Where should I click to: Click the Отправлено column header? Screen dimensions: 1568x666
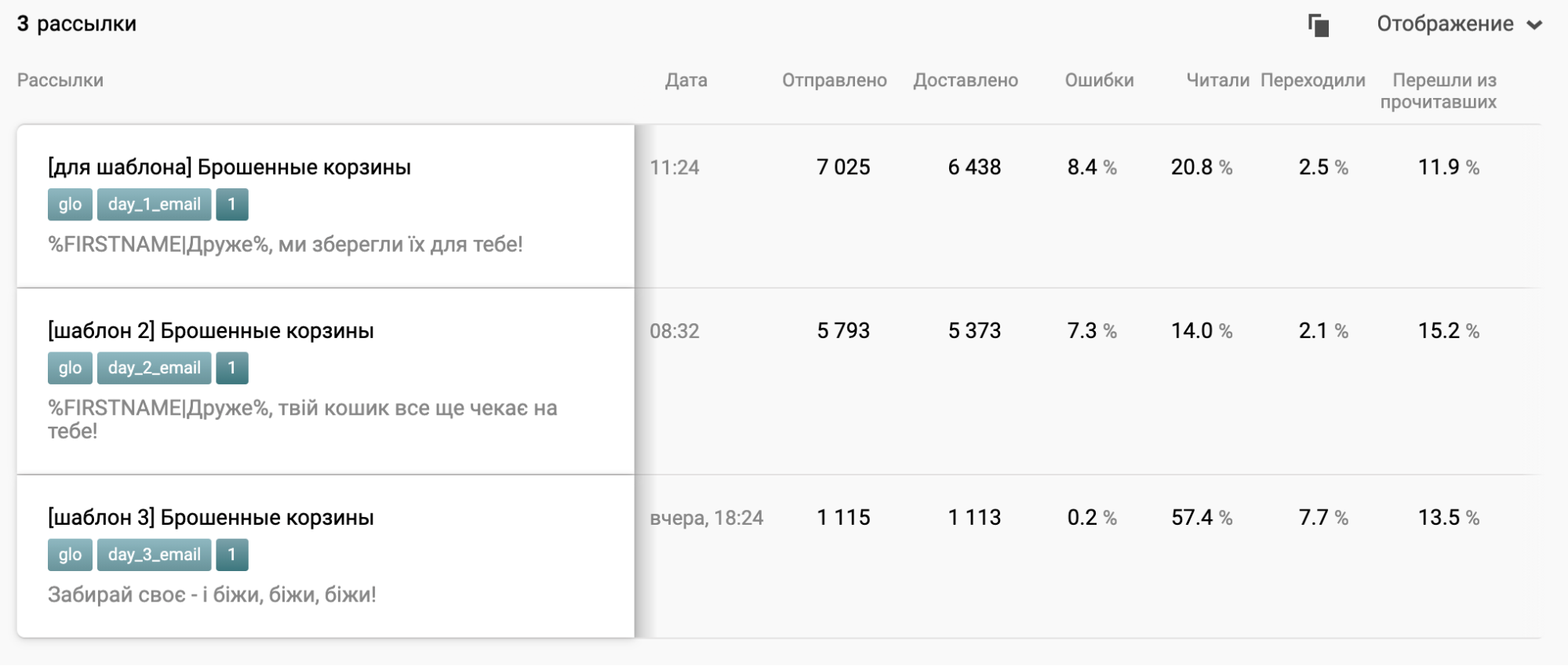[834, 80]
